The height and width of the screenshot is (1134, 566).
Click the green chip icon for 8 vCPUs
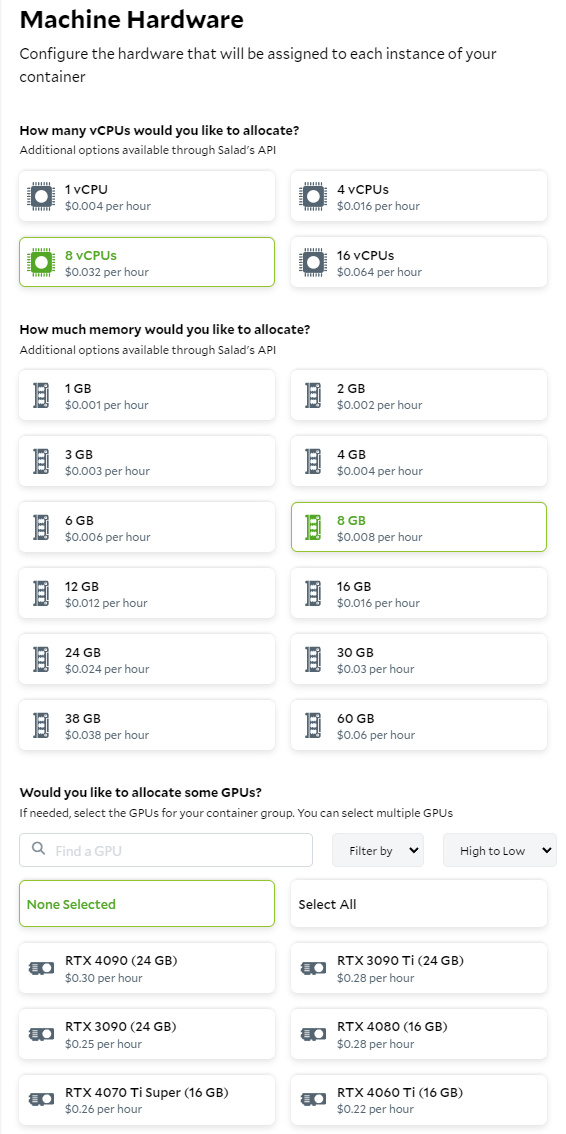point(40,262)
